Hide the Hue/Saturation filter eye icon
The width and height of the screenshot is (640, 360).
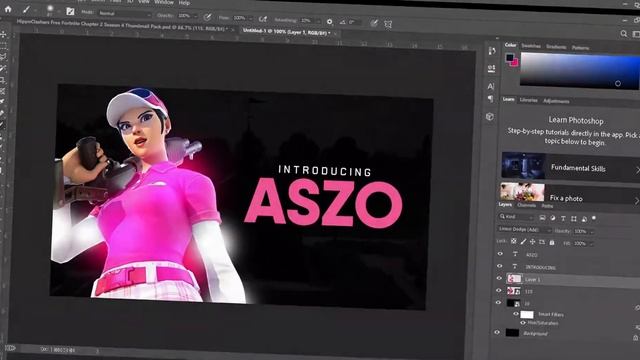[523, 322]
